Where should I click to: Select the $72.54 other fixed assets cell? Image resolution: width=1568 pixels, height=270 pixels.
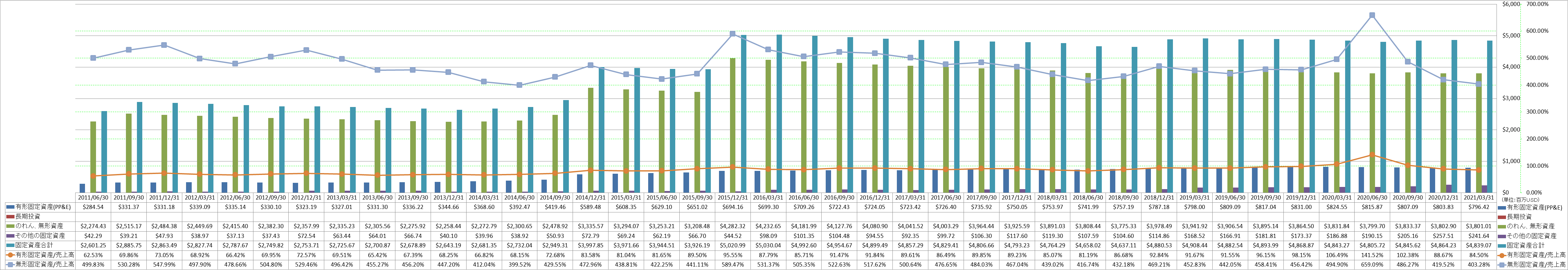coord(306,235)
